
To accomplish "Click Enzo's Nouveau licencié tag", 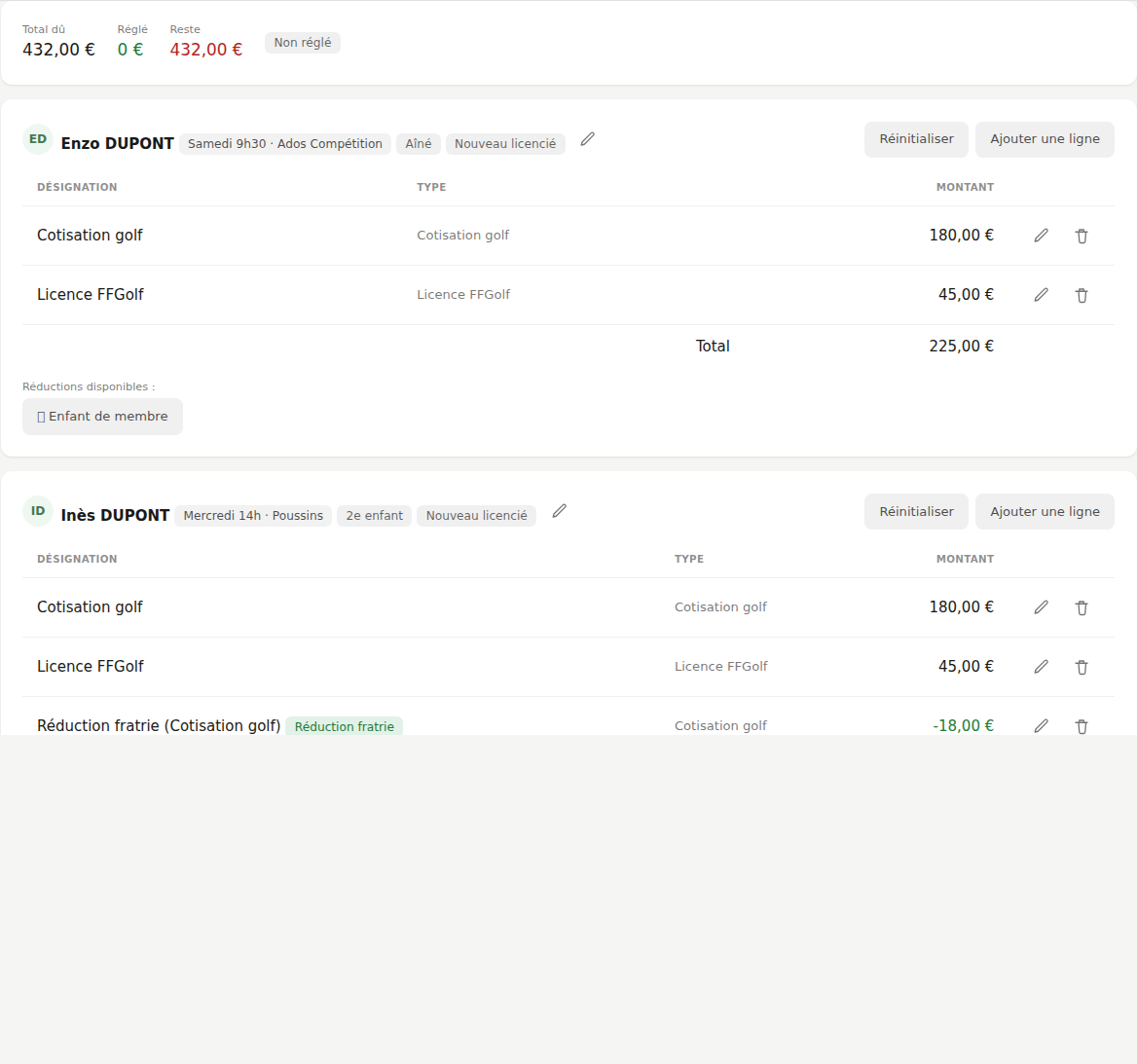I will pos(505,144).
